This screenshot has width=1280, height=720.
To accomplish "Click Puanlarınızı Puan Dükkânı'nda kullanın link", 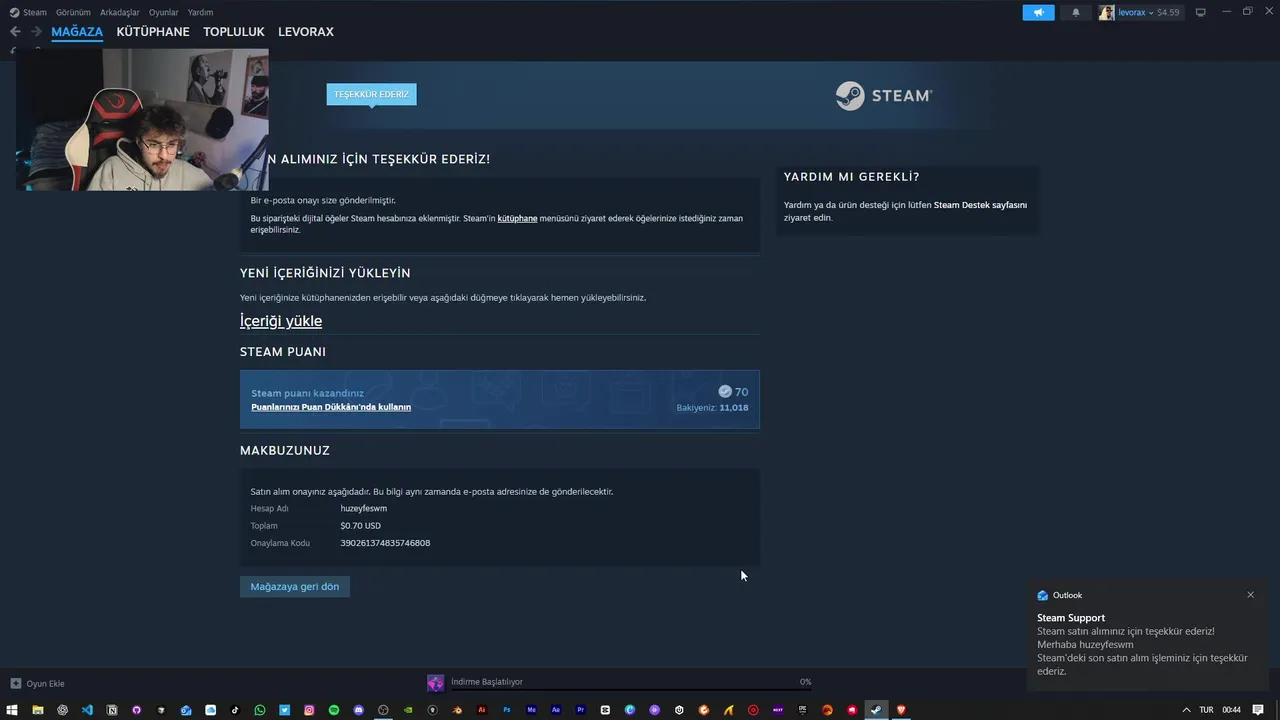I will point(331,407).
